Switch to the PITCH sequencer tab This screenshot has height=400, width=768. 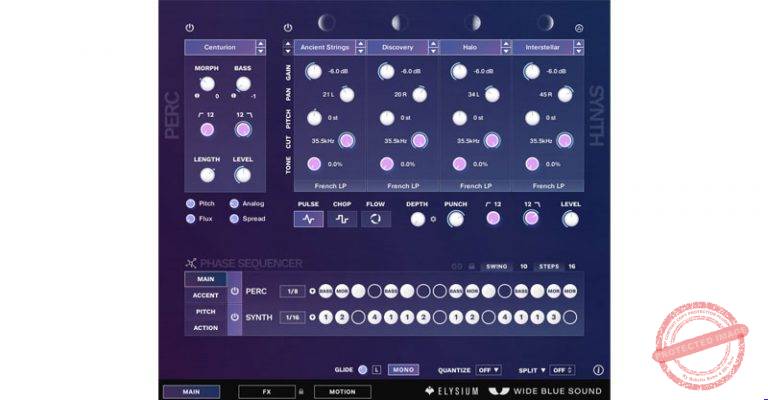(206, 311)
